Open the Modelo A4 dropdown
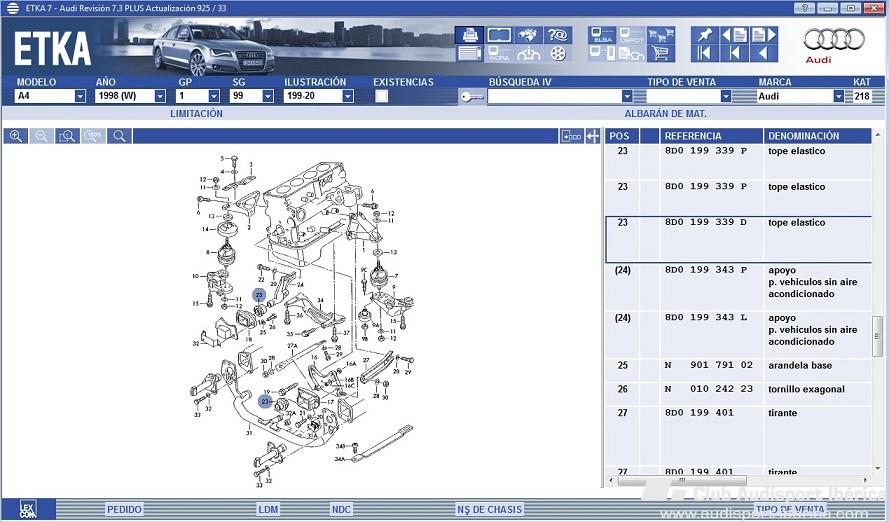Screen dimensions: 889x522 (x=80, y=96)
